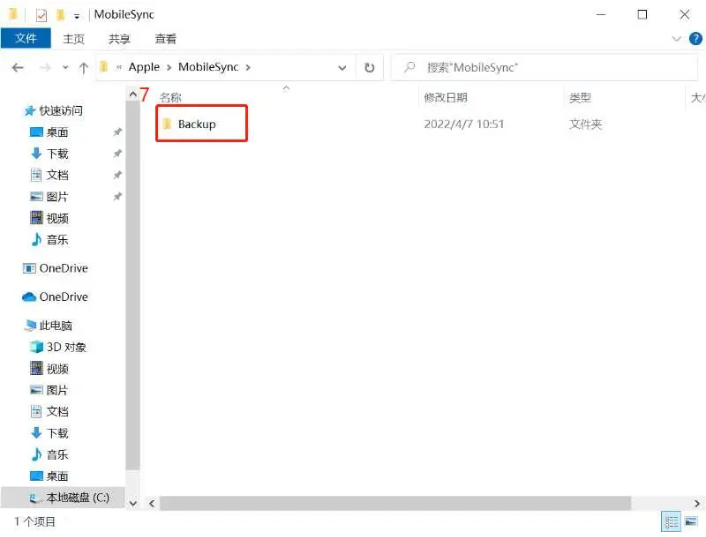Click the 文件夹 type cell
Viewport: 706px width, 537px height.
pyautogui.click(x=585, y=124)
